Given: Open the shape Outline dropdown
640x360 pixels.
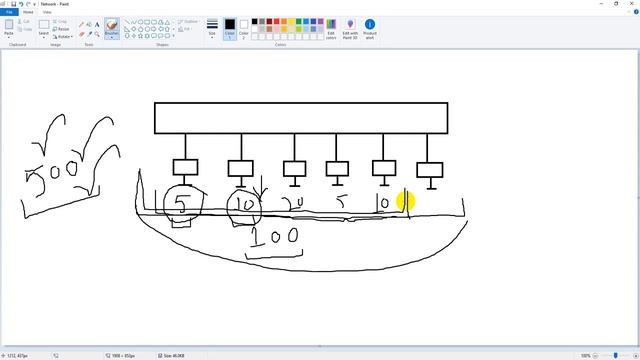Looking at the screenshot, I should [x=189, y=22].
